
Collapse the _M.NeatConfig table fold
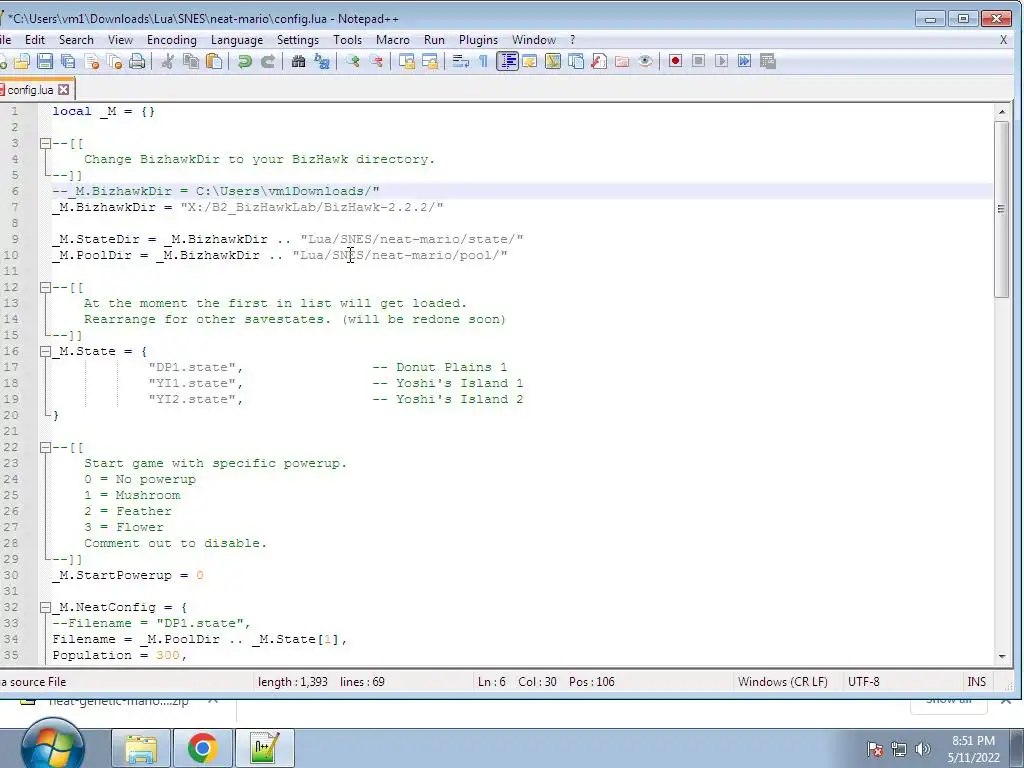click(45, 607)
